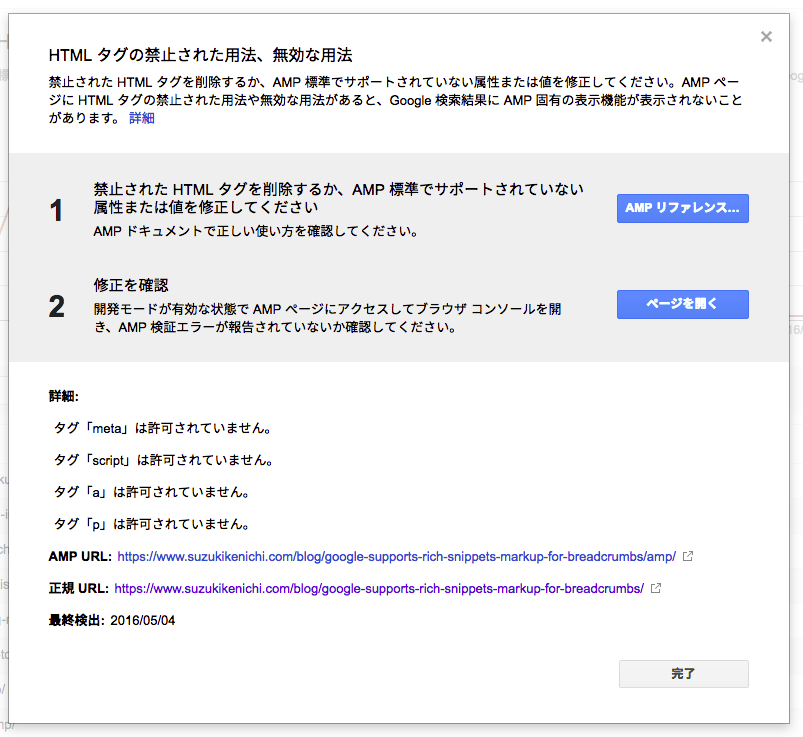Select the タグ「a」error line
Image resolution: width=803 pixels, height=737 pixels.
[151, 492]
